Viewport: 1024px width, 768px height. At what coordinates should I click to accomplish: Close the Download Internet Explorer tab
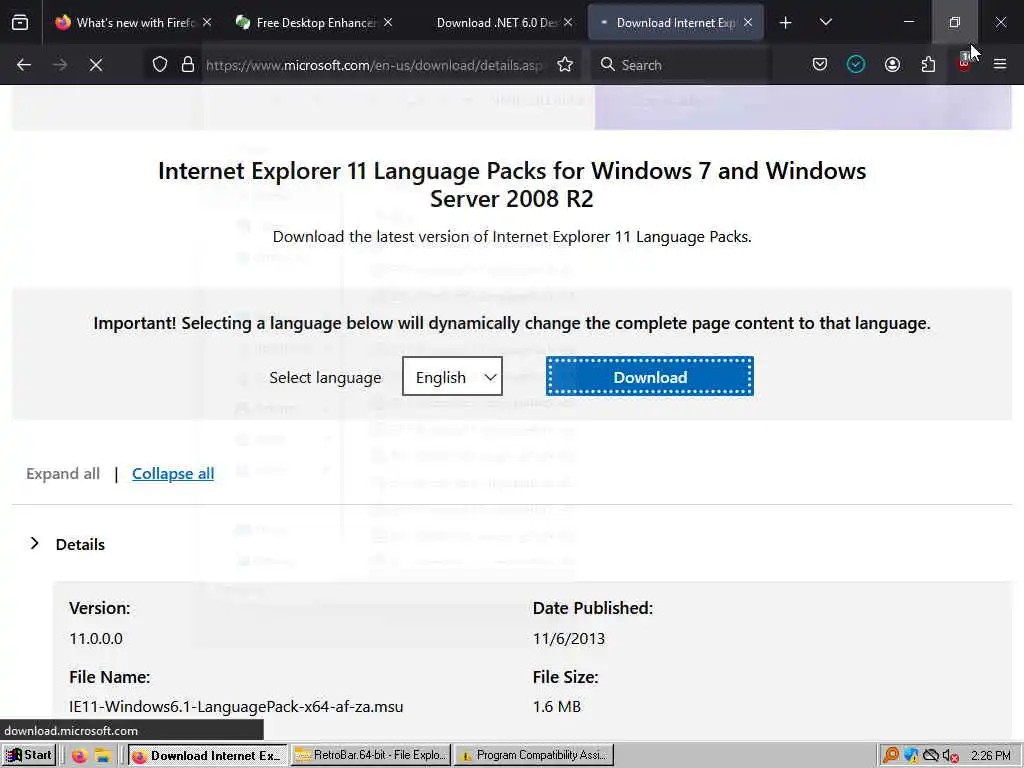[748, 23]
